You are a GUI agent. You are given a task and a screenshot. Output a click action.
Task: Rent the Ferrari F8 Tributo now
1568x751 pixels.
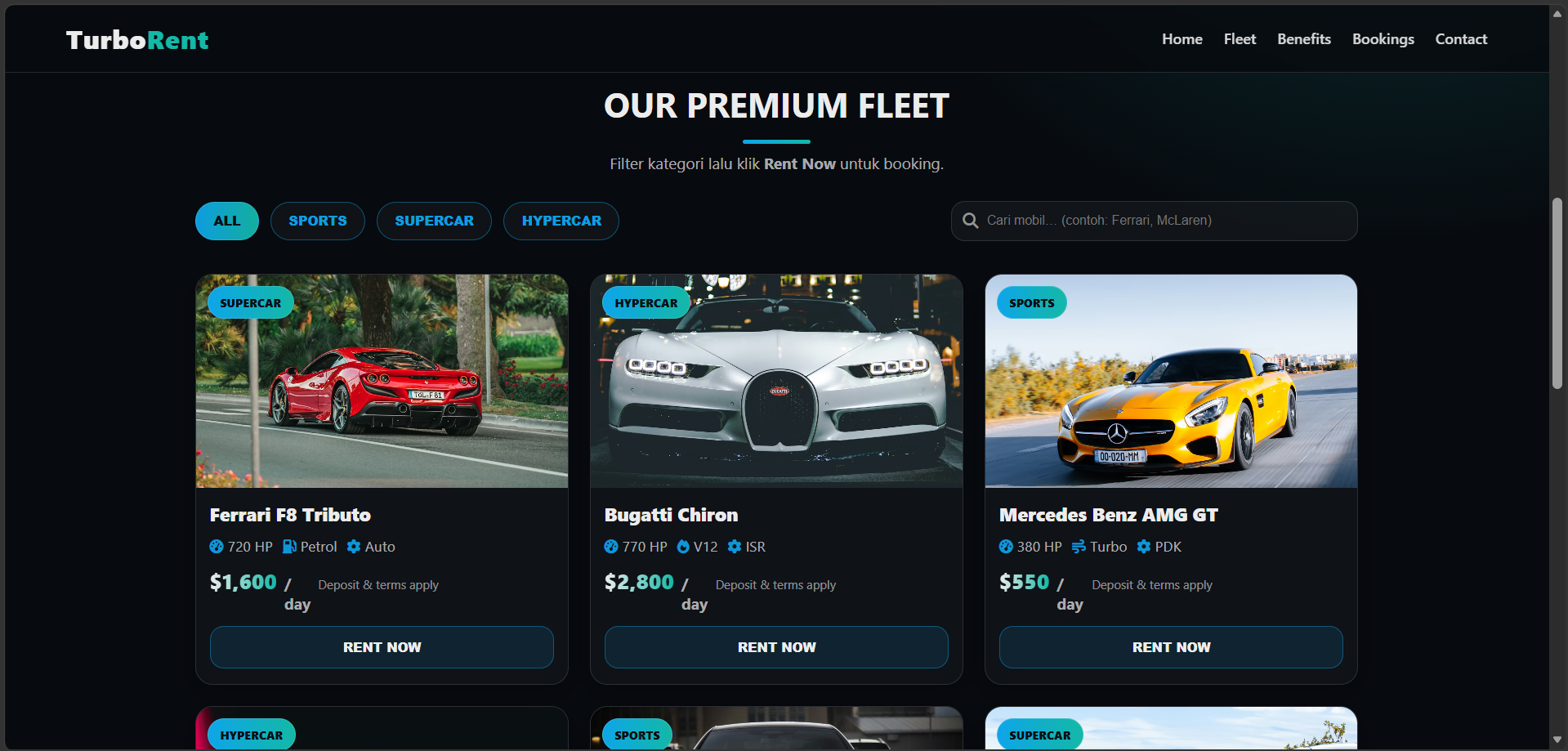[382, 647]
